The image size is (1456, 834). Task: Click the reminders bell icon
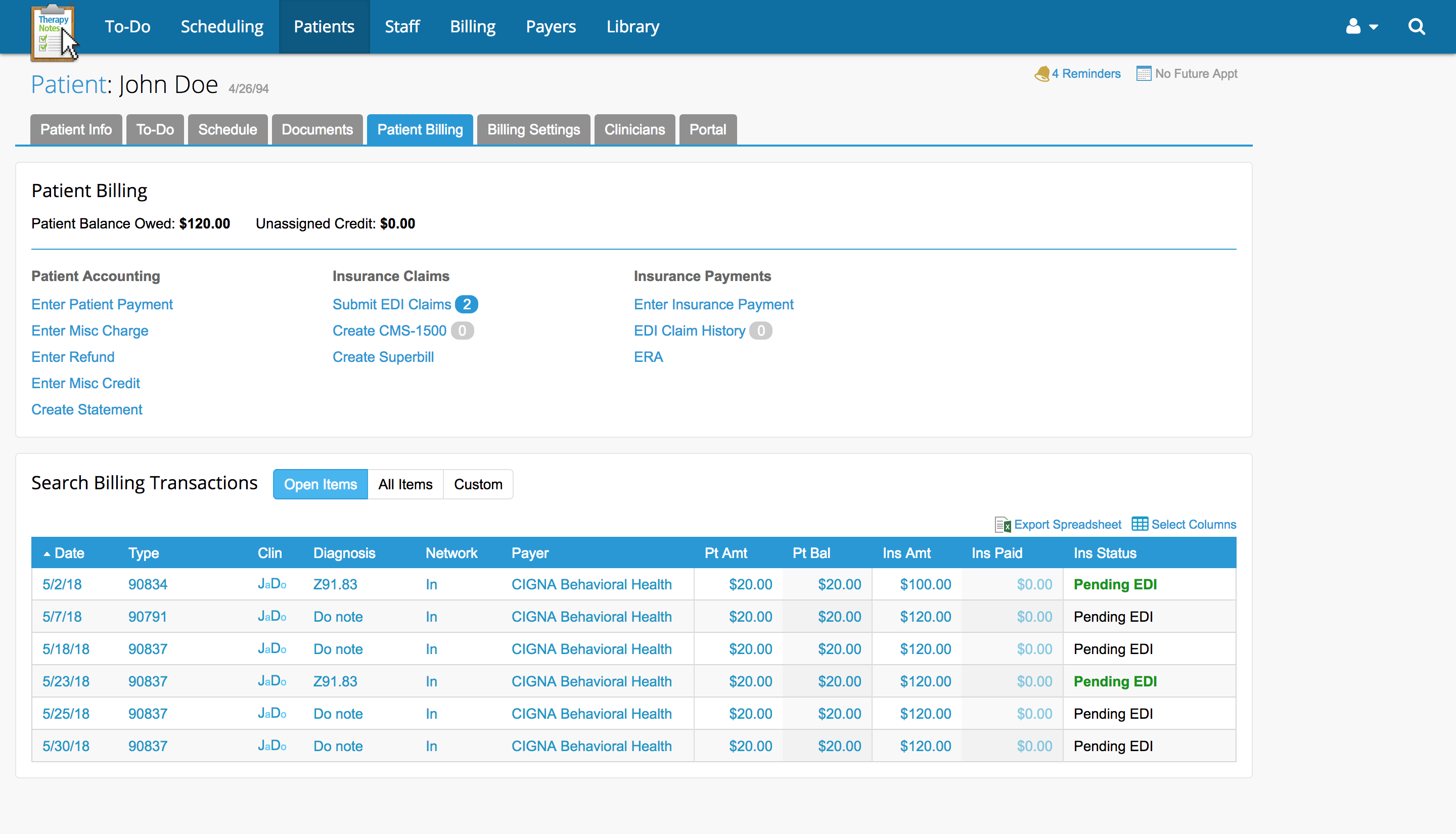click(x=1041, y=74)
